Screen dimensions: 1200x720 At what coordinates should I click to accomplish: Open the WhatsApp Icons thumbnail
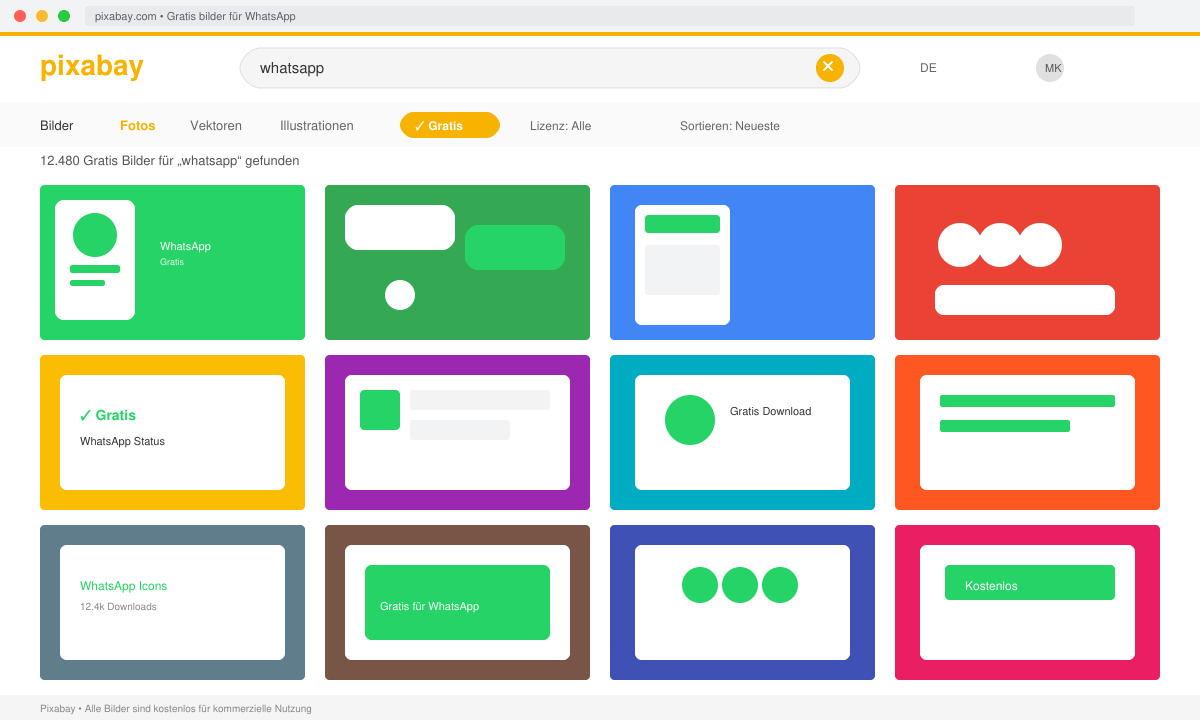click(172, 602)
